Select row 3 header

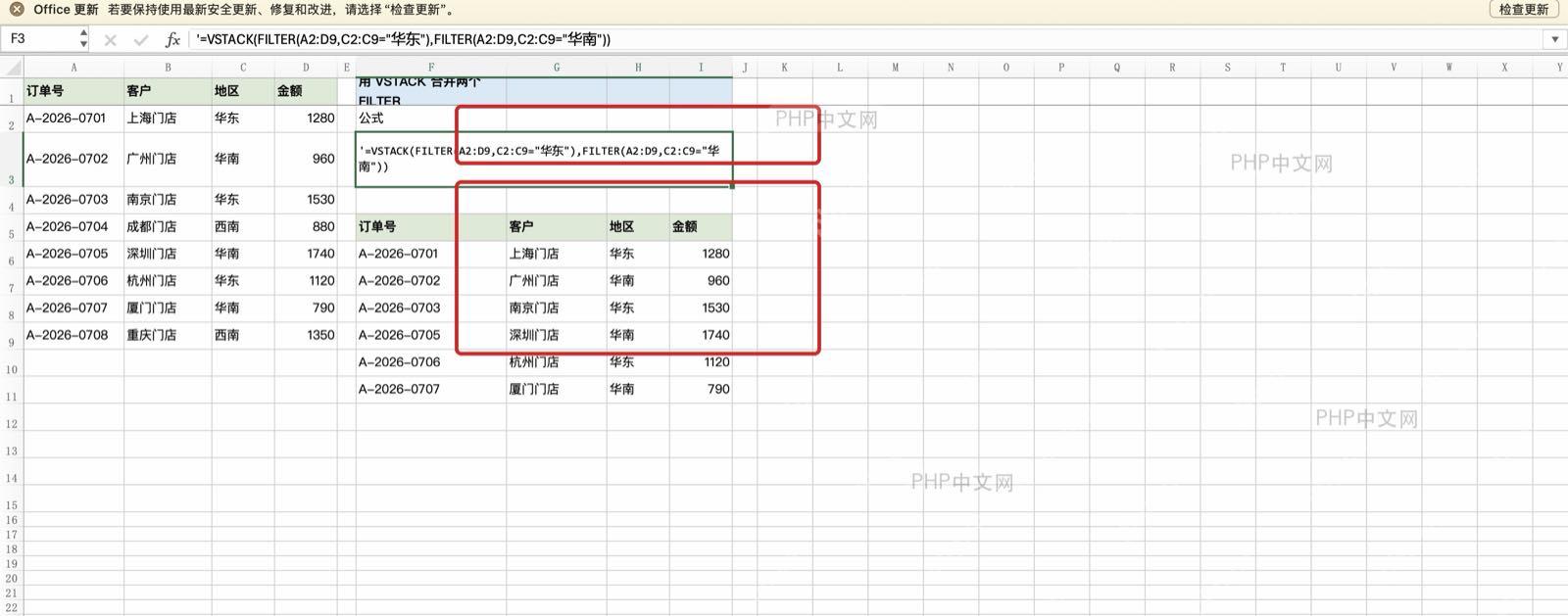[12, 160]
